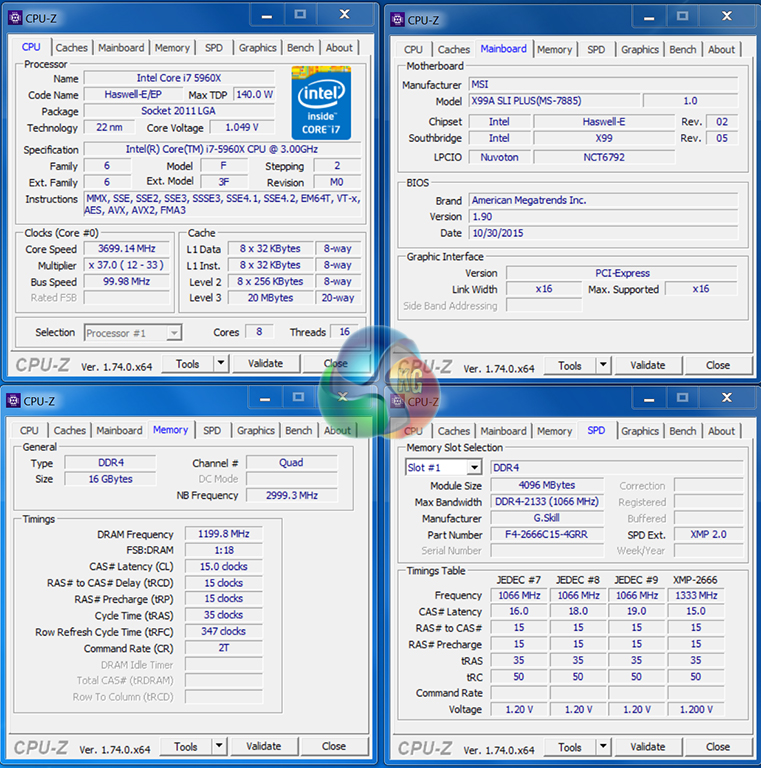The width and height of the screenshot is (761, 768).
Task: Open Graphics tab in Mainboard window
Action: pyautogui.click(x=640, y=49)
